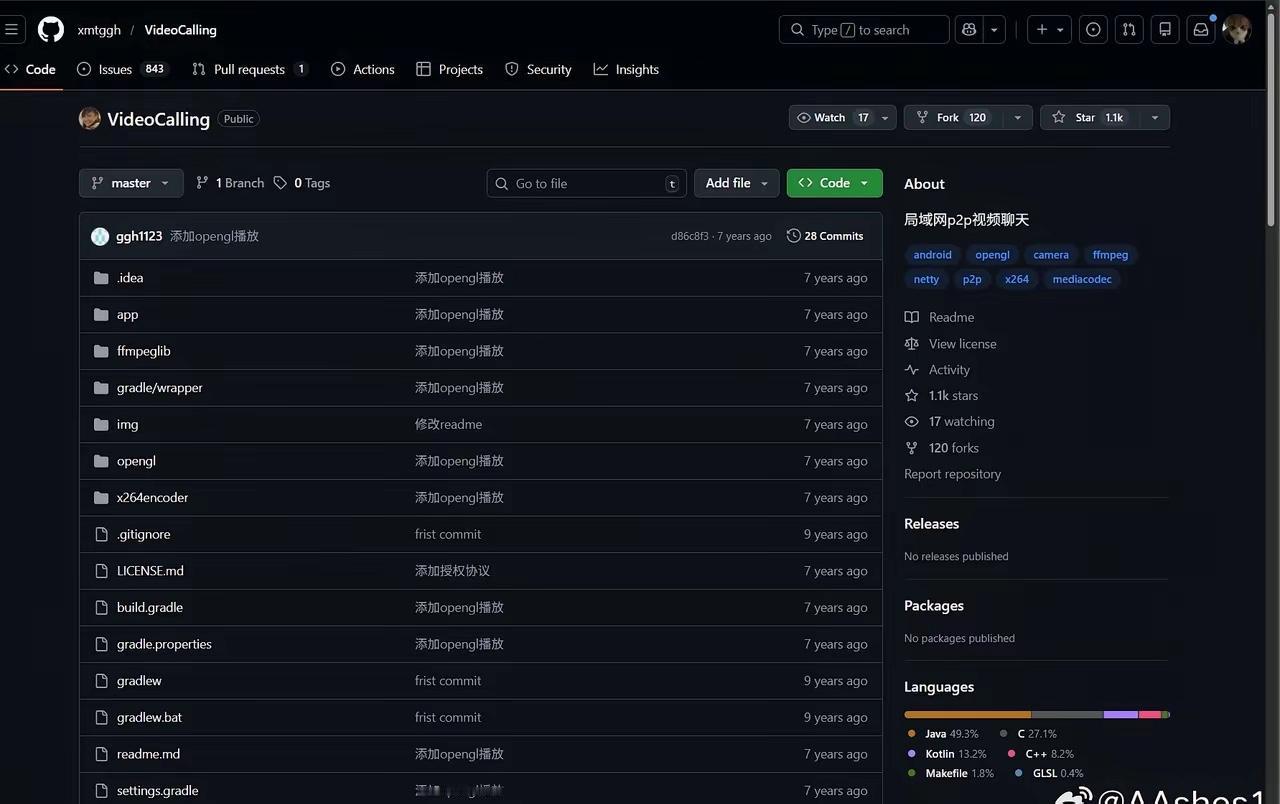Switch to the Pull requests tab

pyautogui.click(x=249, y=69)
